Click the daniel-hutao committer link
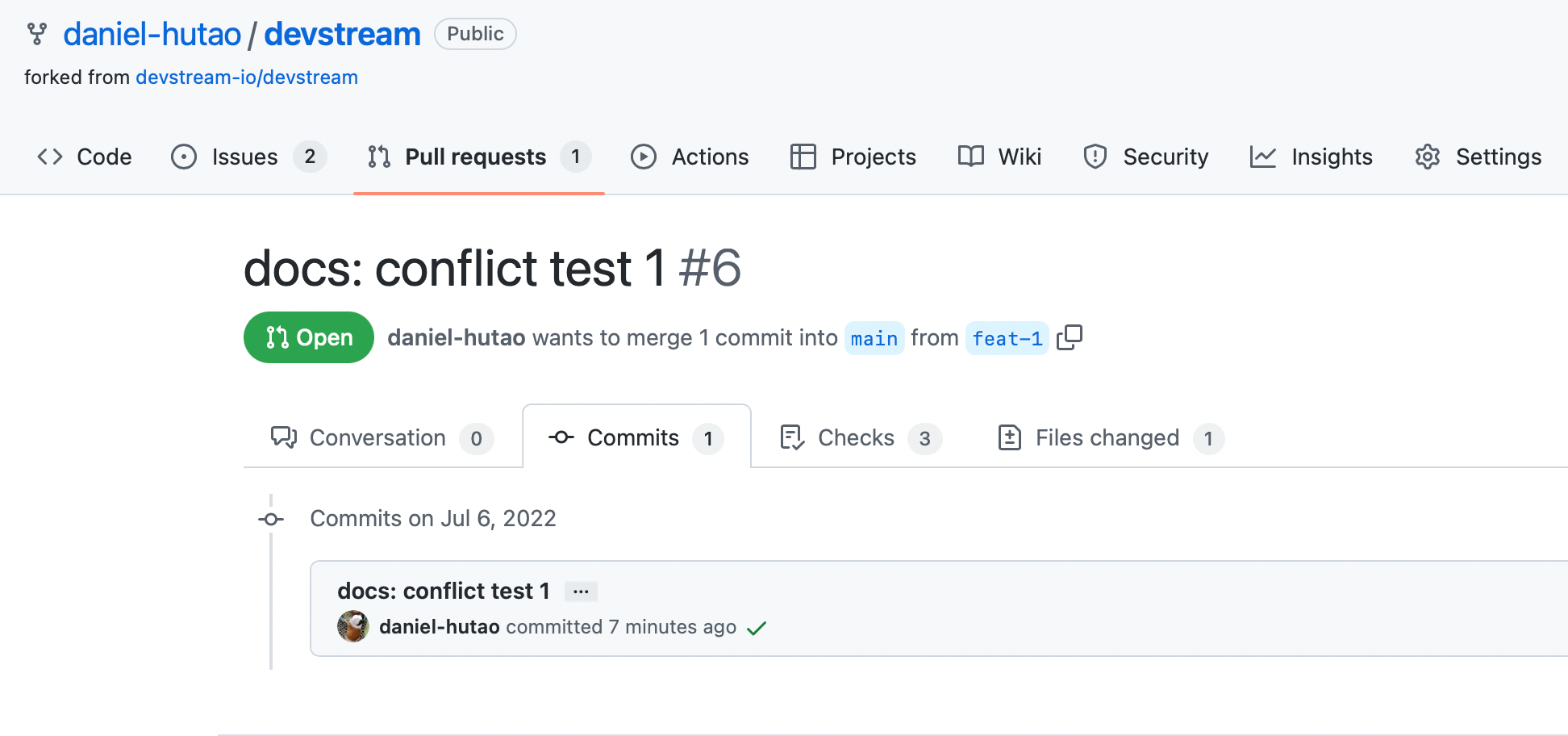This screenshot has width=1568, height=736. (x=440, y=626)
